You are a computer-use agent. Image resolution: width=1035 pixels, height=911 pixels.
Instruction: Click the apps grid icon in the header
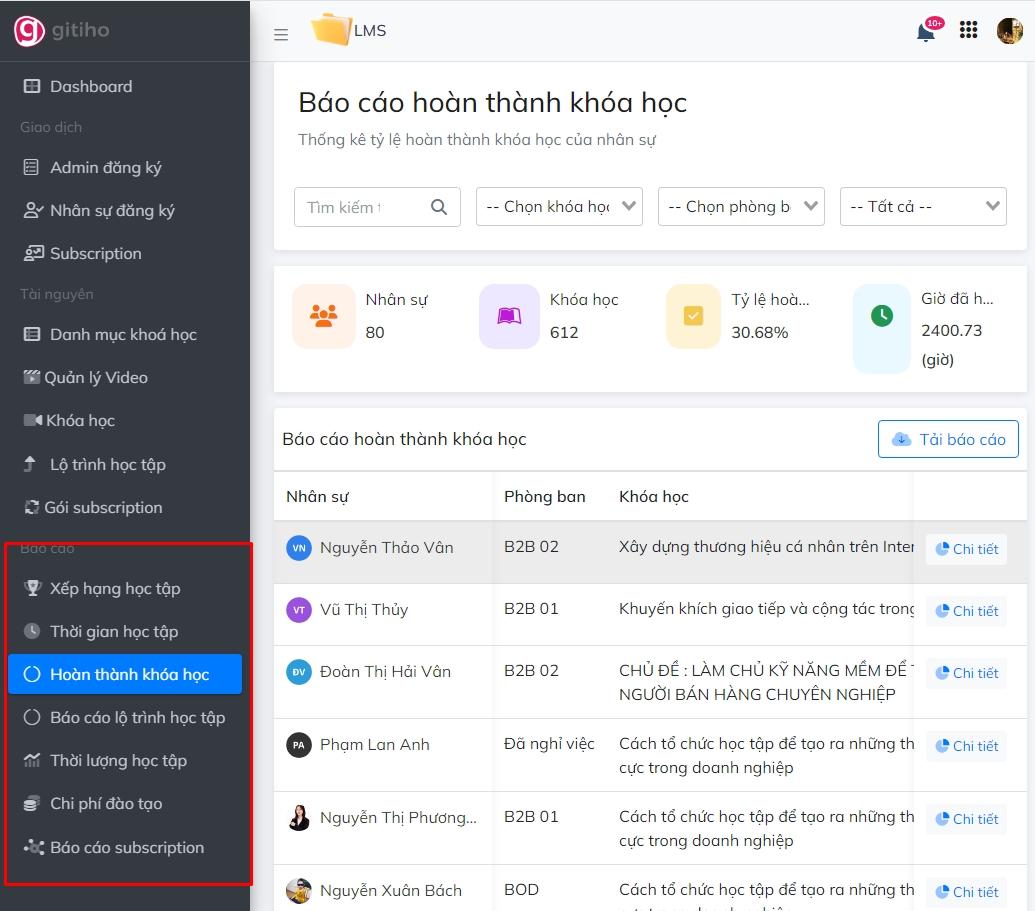click(968, 30)
